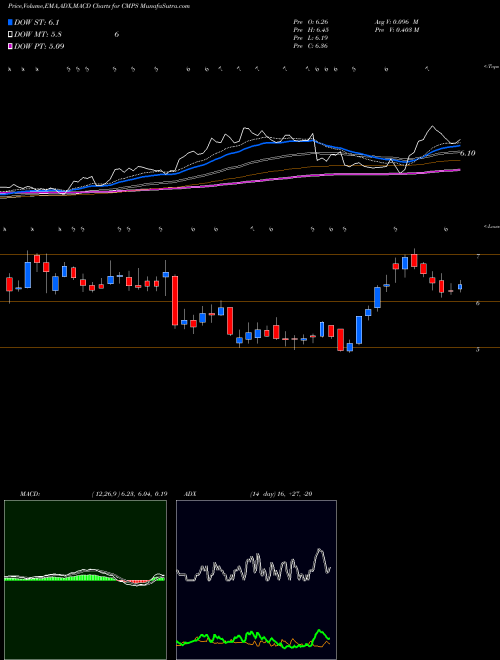Viewport: 500px width, 660px height.
Task: Click the '5' price axis label
Action: click(x=478, y=349)
